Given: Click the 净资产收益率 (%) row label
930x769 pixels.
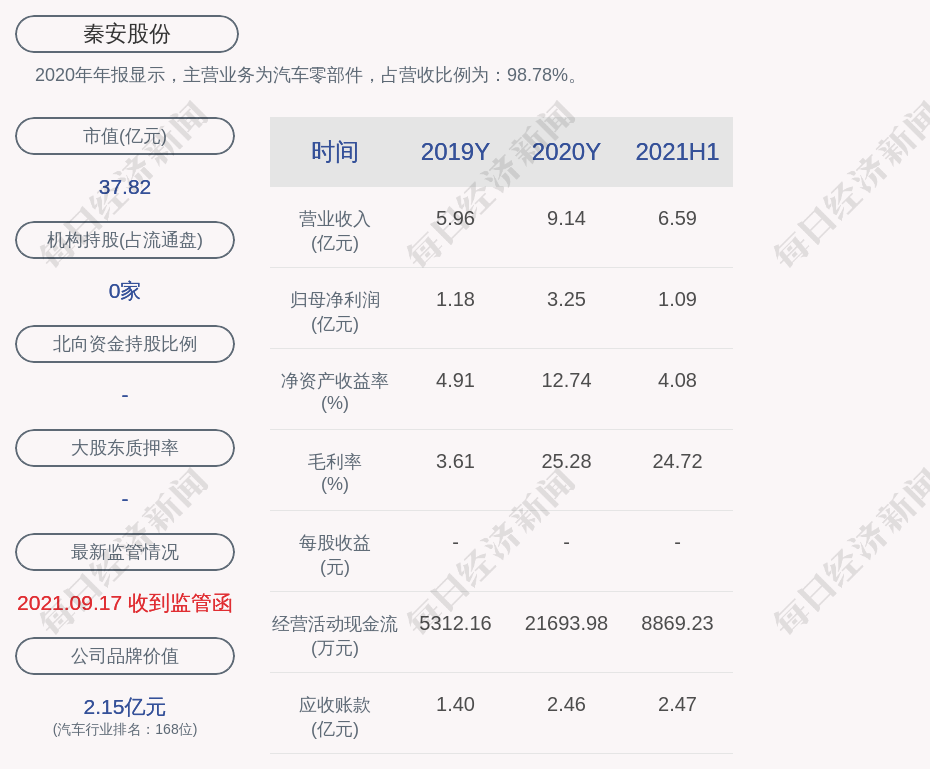Looking at the screenshot, I should coord(335,392).
